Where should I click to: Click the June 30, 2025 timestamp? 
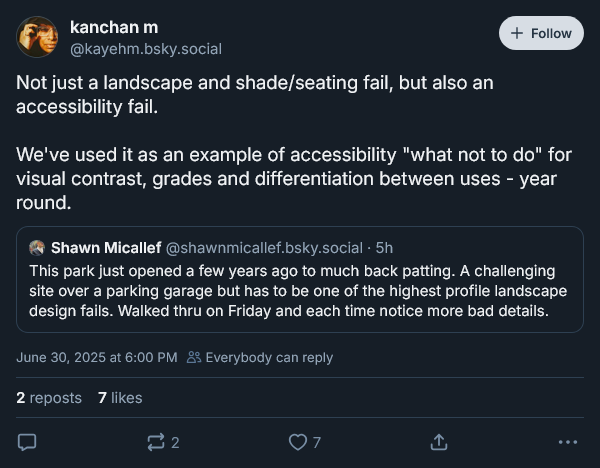(97, 357)
